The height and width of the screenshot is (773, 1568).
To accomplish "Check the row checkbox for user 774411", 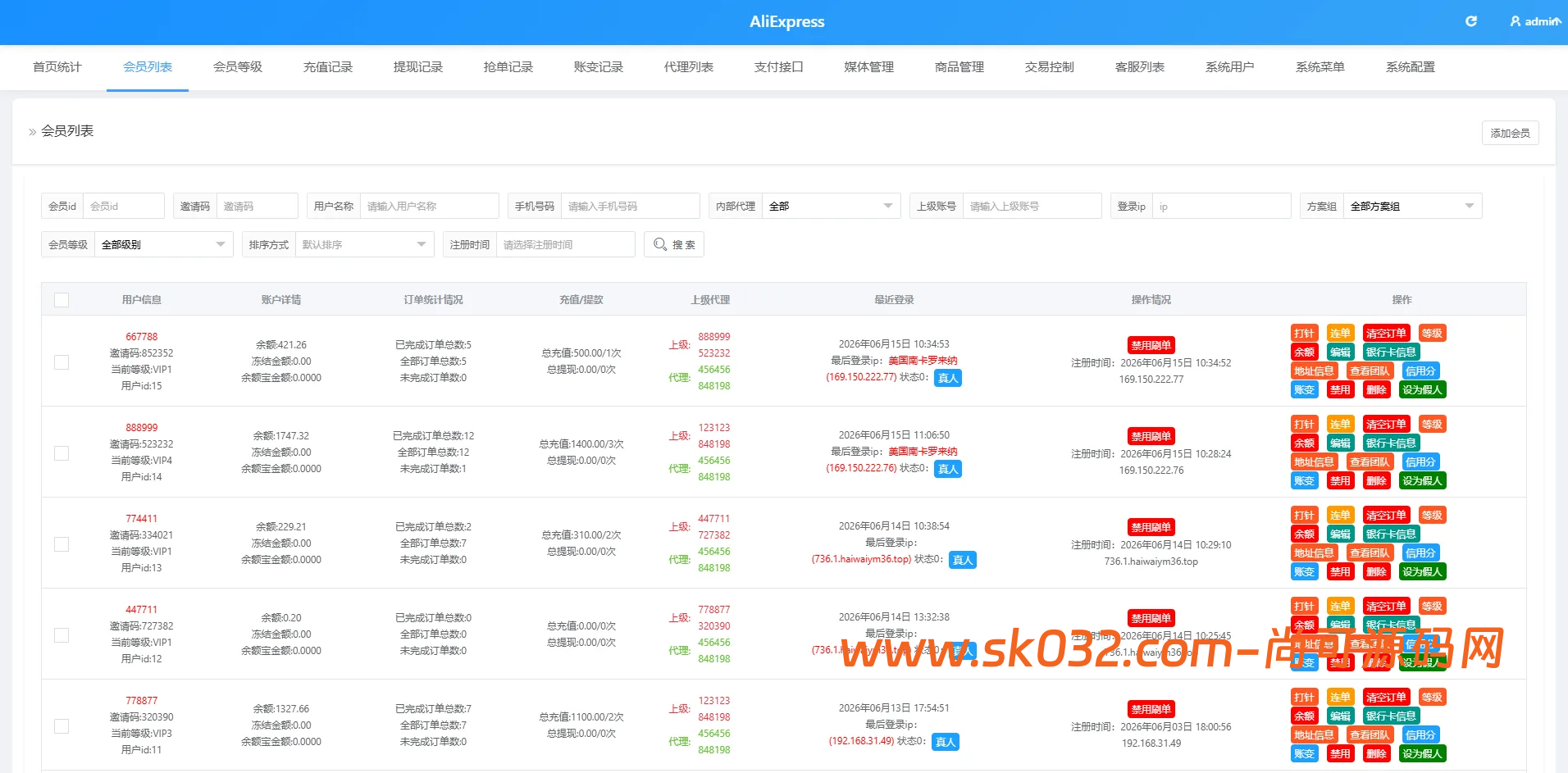I will point(62,544).
